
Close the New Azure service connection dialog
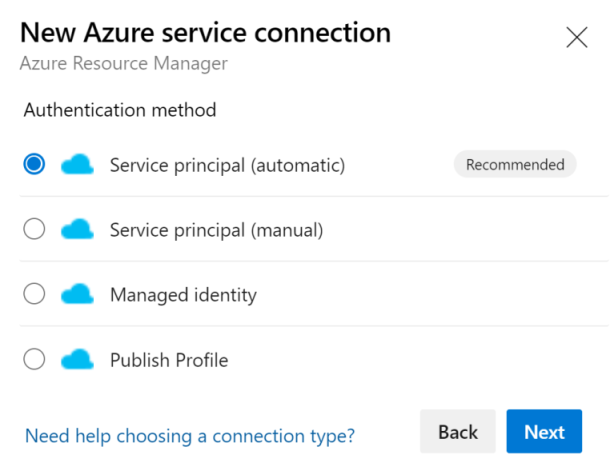[x=577, y=38]
